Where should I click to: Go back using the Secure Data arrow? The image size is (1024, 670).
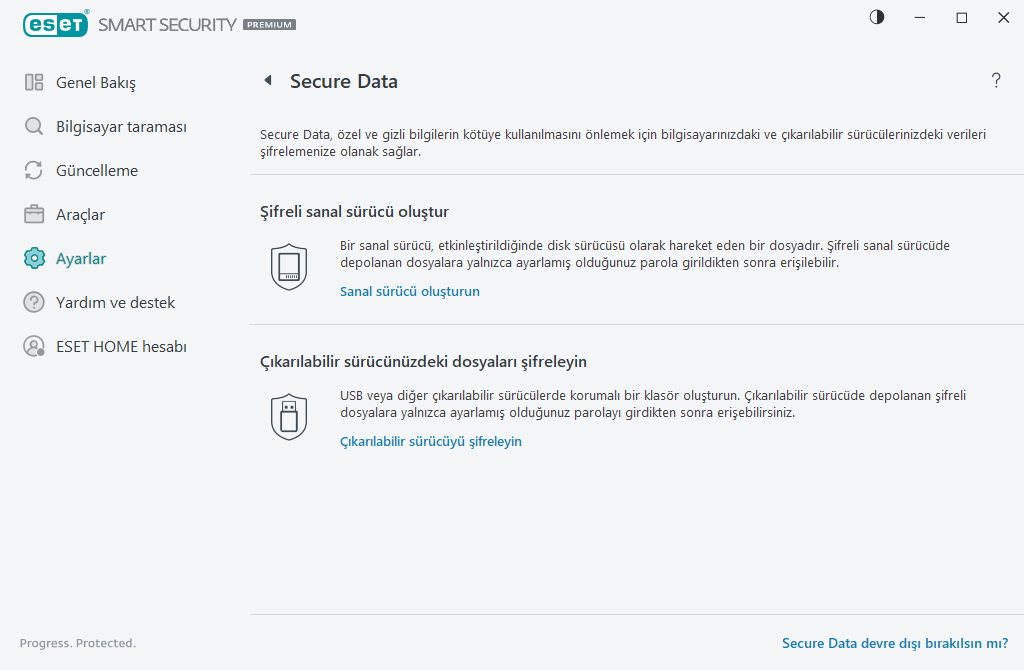[x=267, y=80]
